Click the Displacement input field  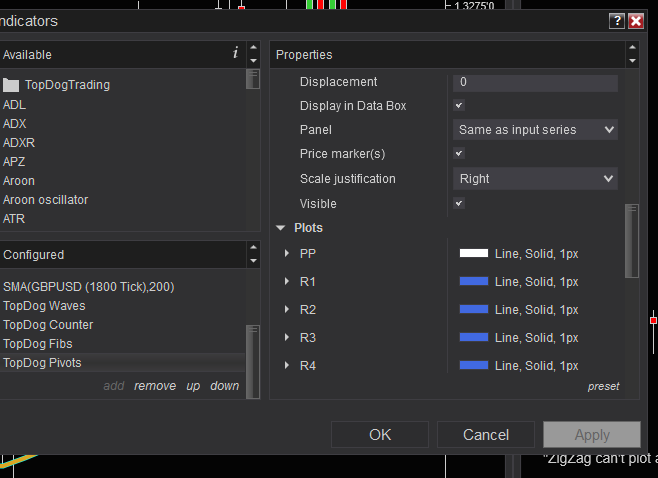(535, 82)
